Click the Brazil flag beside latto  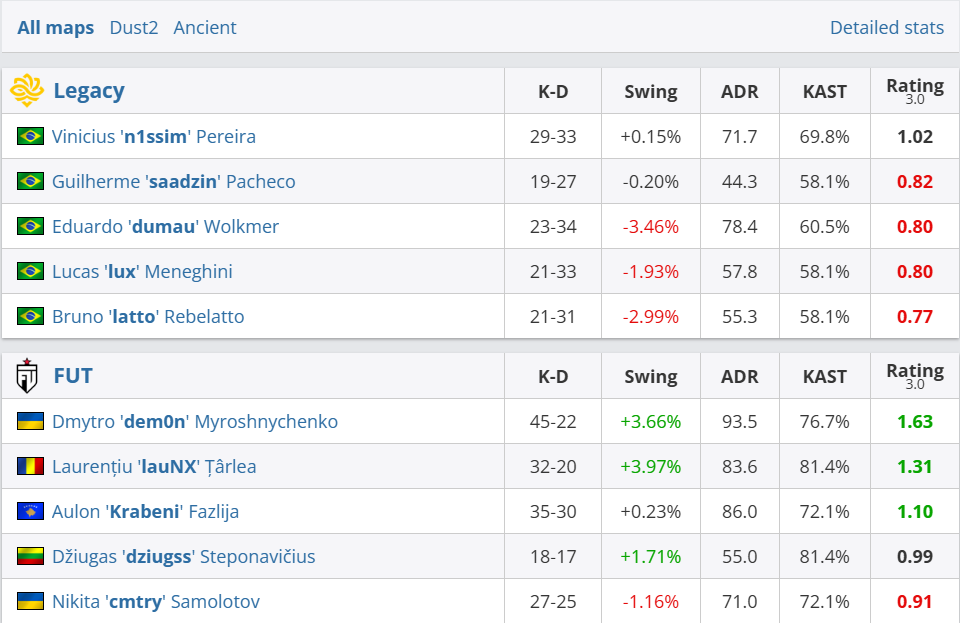(x=30, y=316)
